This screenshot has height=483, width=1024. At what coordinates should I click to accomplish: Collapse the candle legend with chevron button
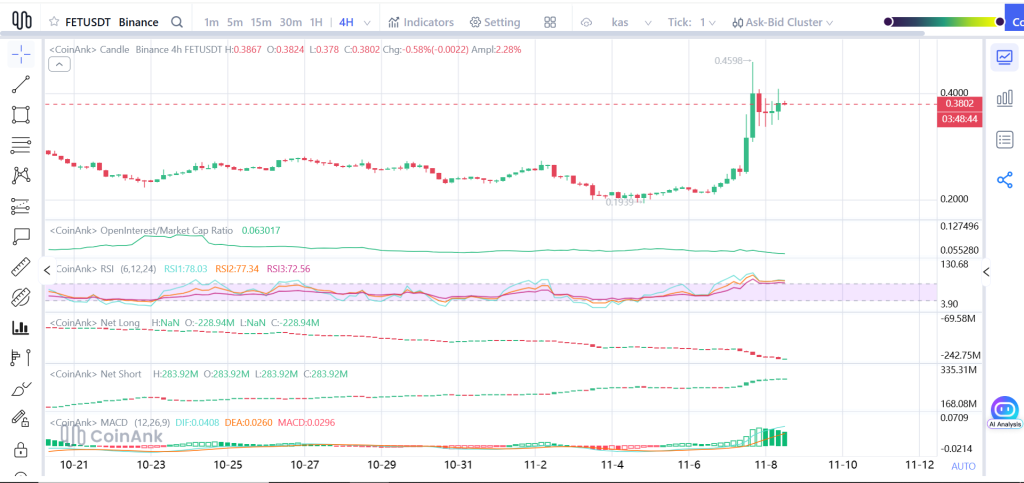pos(59,64)
